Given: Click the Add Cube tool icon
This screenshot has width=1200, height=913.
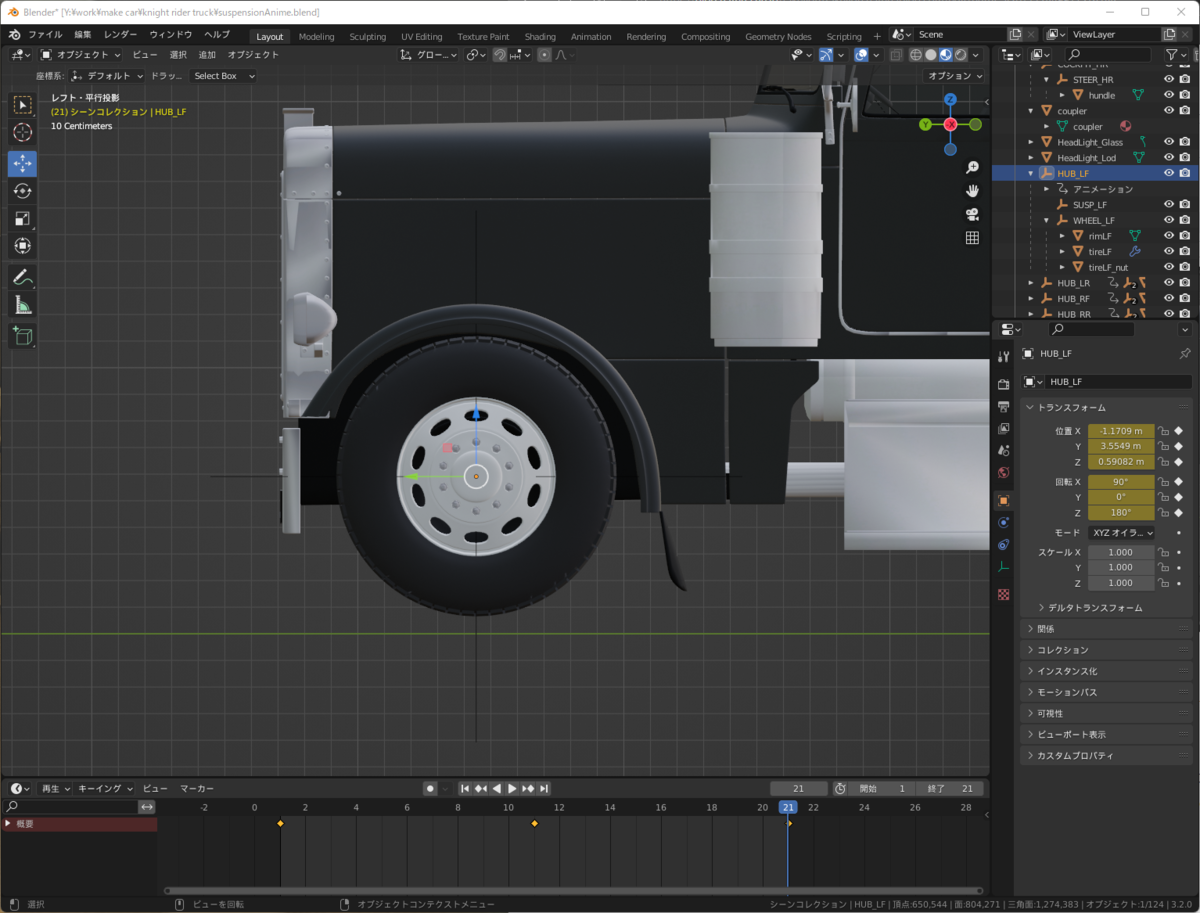Looking at the screenshot, I should (x=22, y=336).
